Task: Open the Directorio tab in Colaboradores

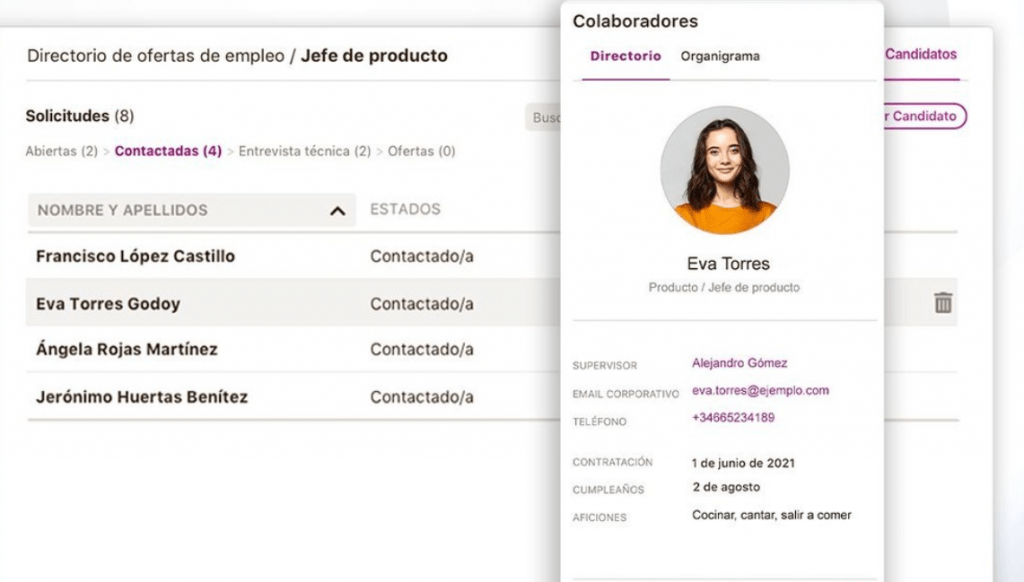Action: coord(625,56)
